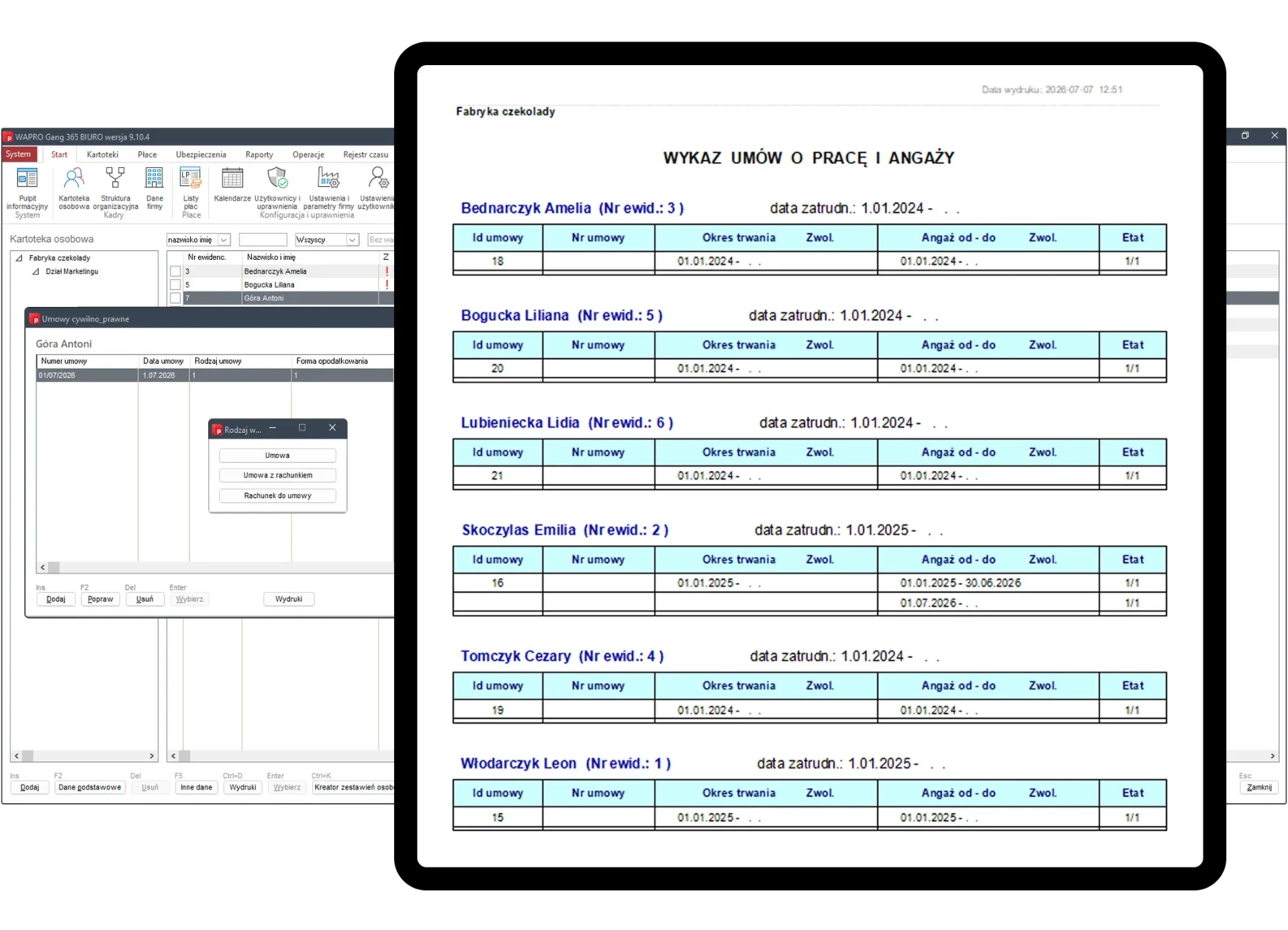Viewport: 1288px width, 930px height.
Task: Restore the main WAPRO window size
Action: point(1245,136)
